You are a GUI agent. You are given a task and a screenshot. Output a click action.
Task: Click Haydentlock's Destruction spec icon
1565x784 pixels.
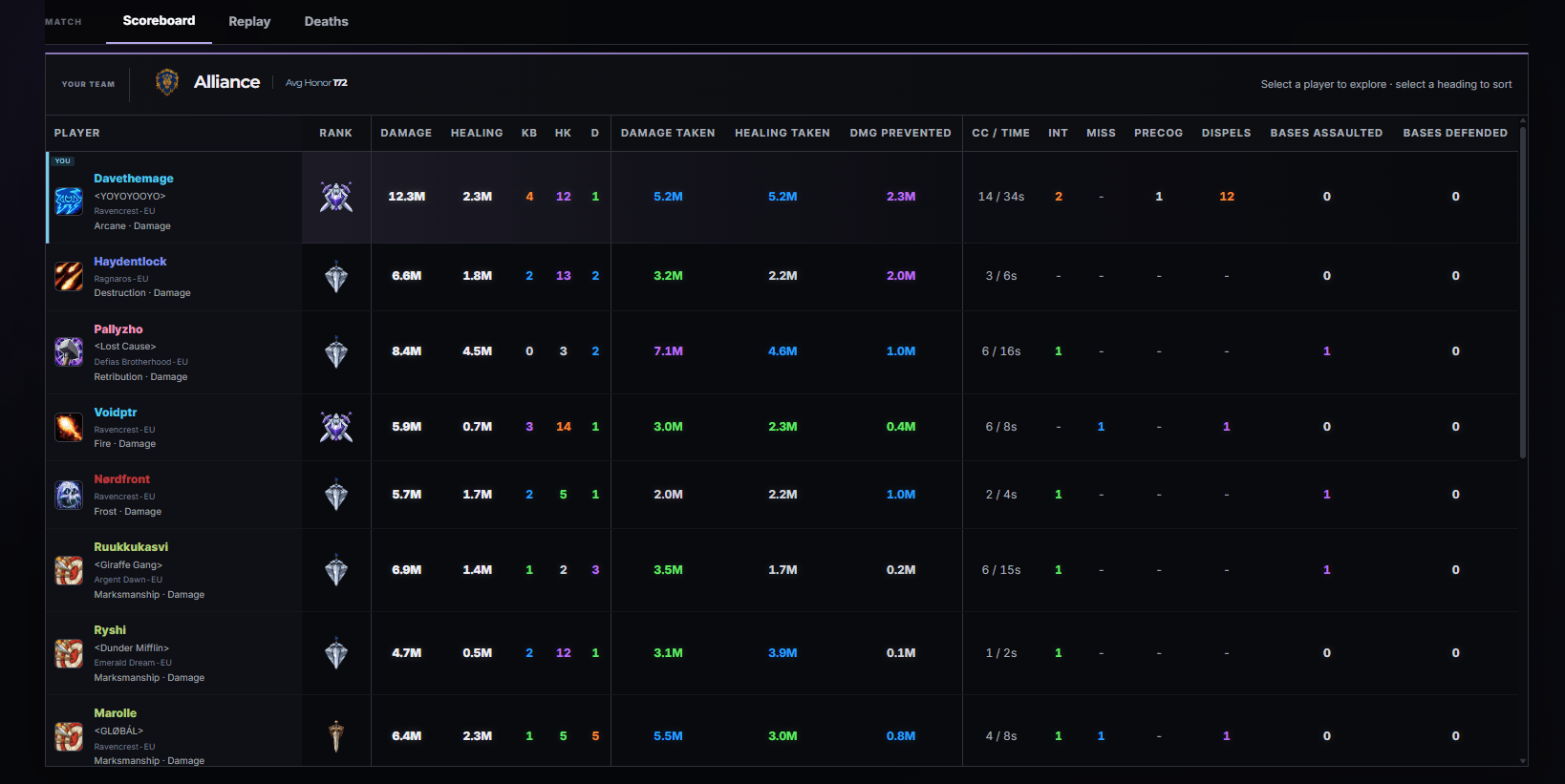69,276
